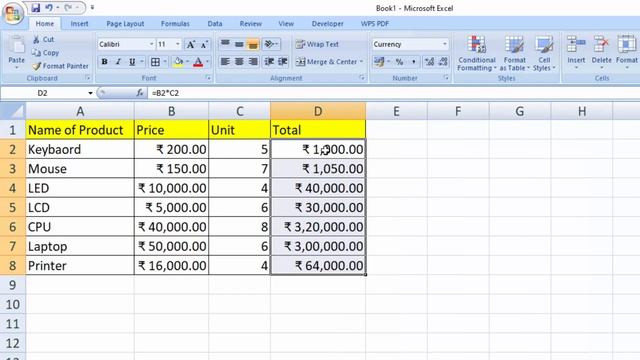Open Conditional Formatting menu
The image size is (640, 360).
pos(476,53)
